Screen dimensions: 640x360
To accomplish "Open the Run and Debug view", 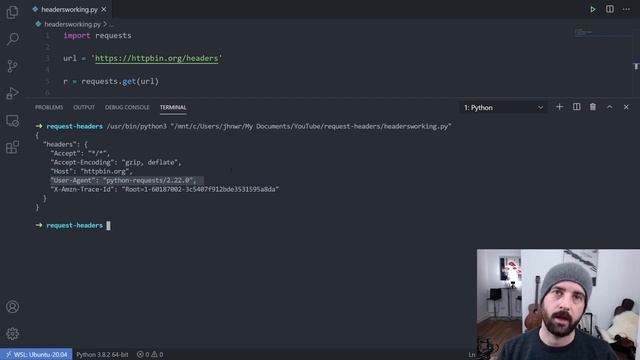I will tap(12, 93).
